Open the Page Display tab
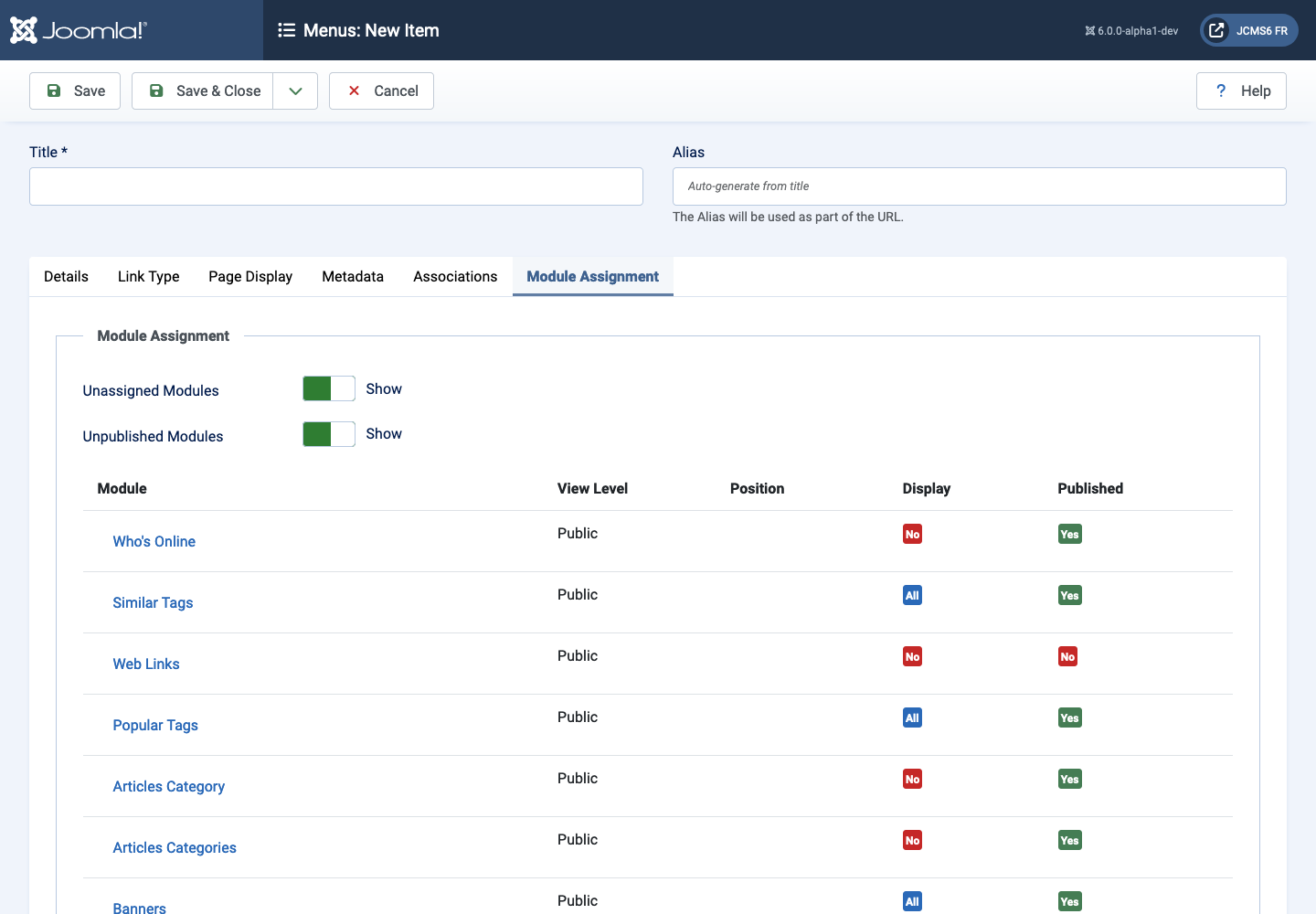This screenshot has width=1316, height=914. [250, 277]
